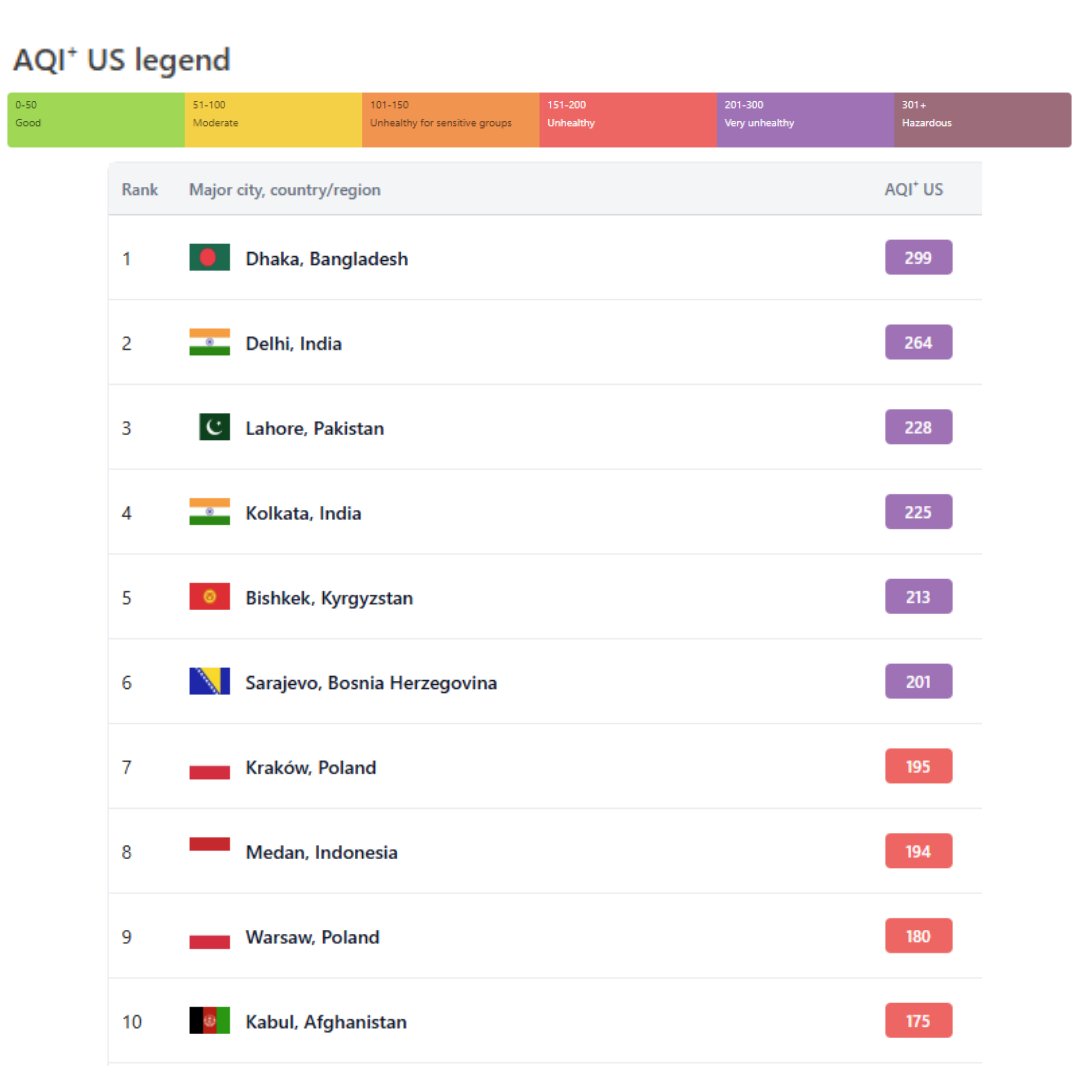Click Dhaka's 299 AQI badge
This screenshot has width=1080, height=1080.
918,258
